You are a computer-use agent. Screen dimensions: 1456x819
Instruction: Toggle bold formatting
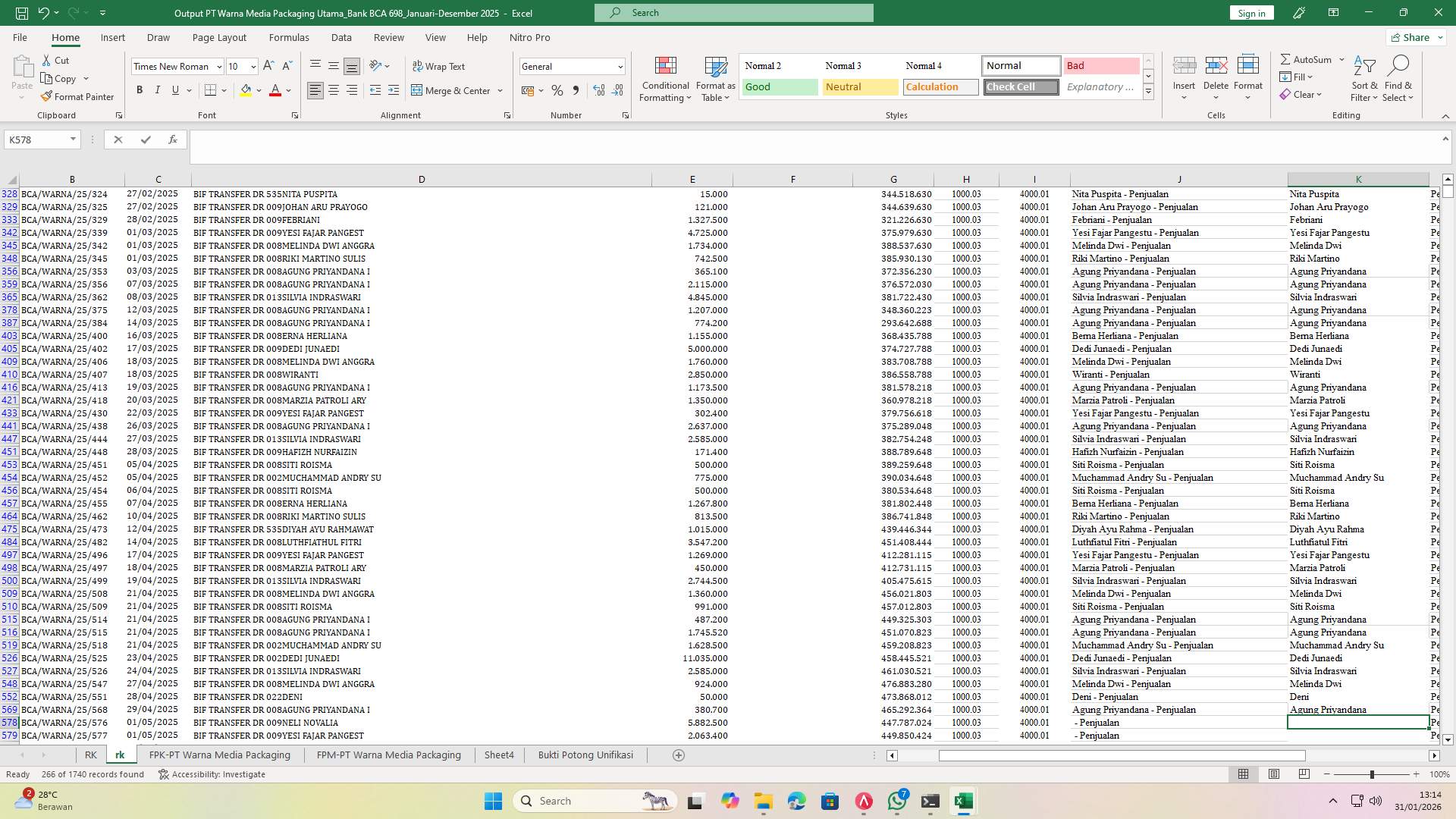(140, 89)
